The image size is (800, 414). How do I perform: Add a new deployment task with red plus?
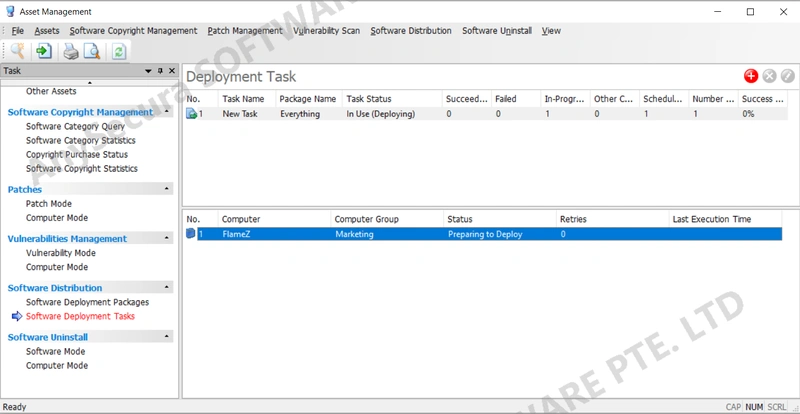tap(751, 76)
